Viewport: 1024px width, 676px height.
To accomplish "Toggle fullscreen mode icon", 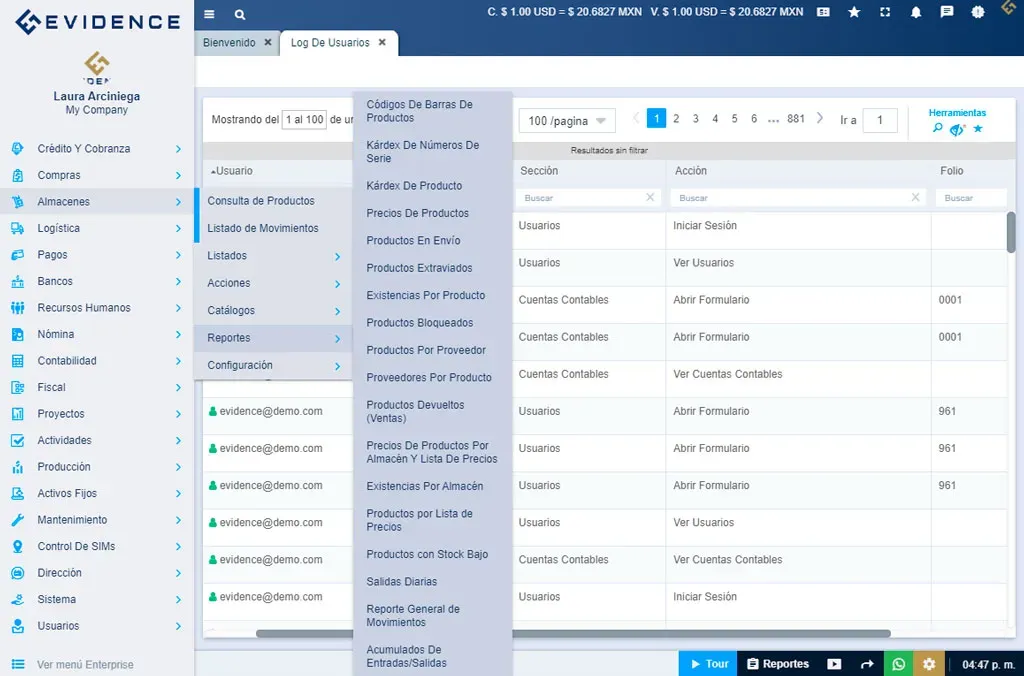I will coord(885,13).
